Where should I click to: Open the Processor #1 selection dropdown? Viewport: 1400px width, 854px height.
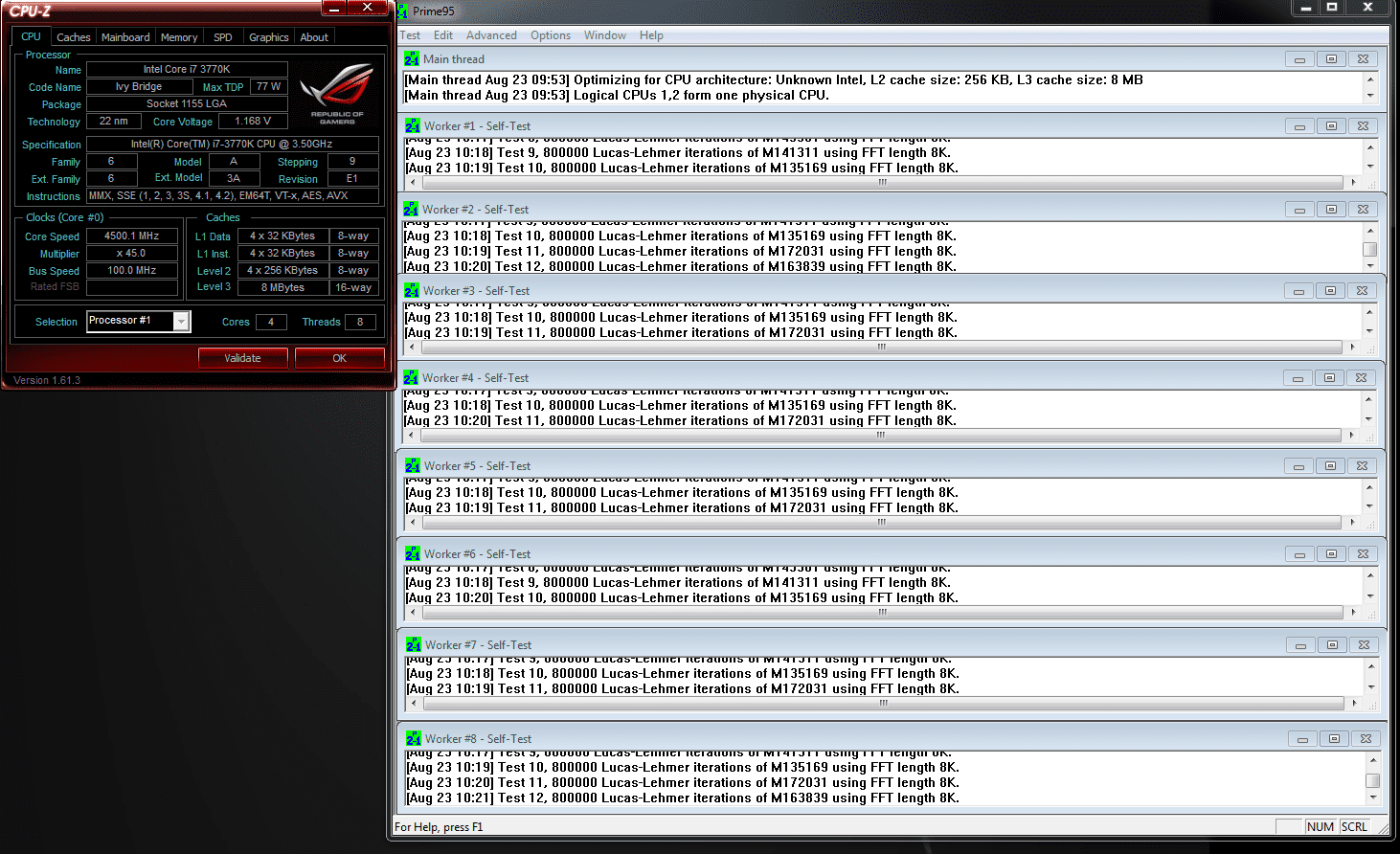[181, 322]
